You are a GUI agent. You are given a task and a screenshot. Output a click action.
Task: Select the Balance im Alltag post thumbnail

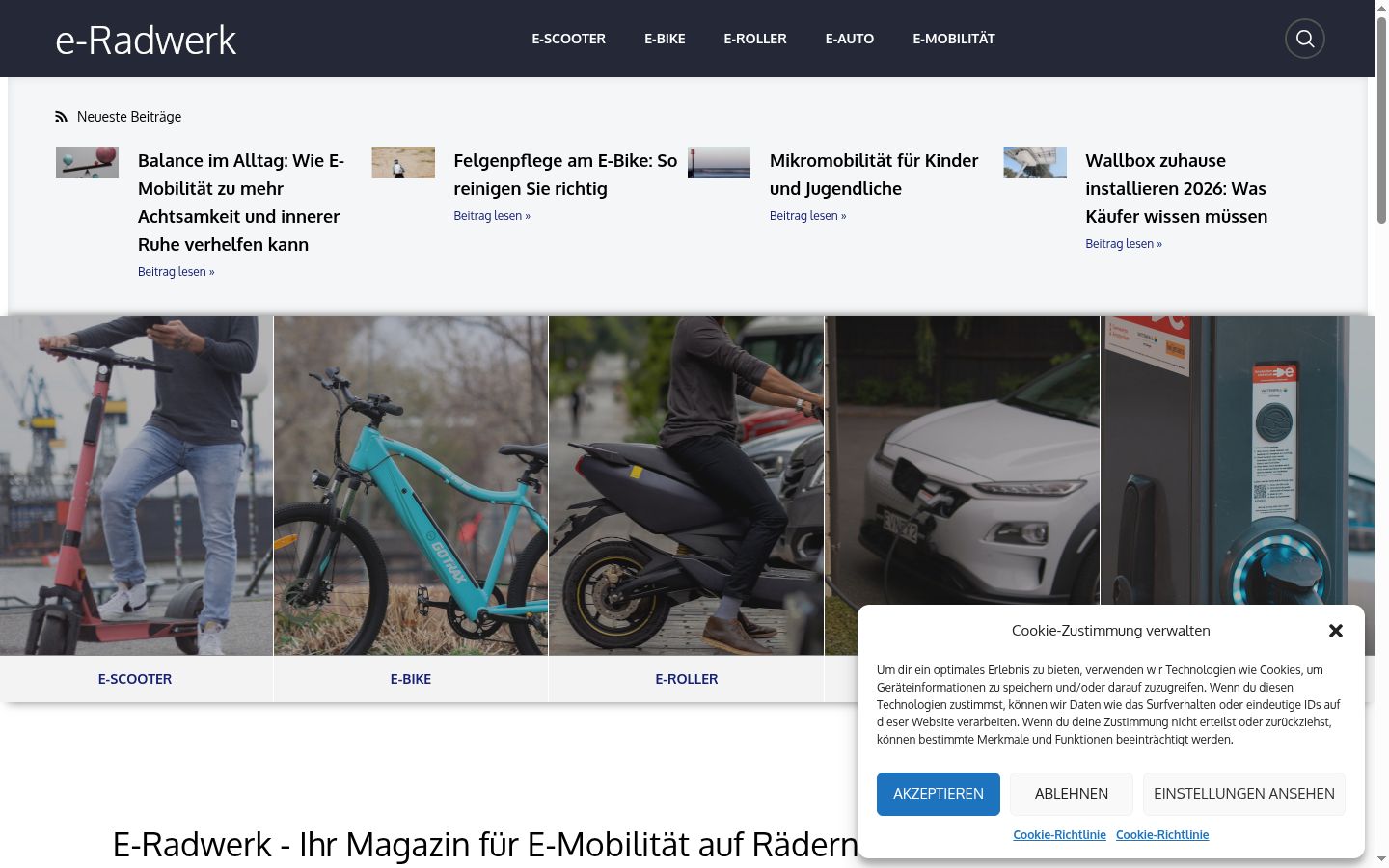pyautogui.click(x=87, y=162)
